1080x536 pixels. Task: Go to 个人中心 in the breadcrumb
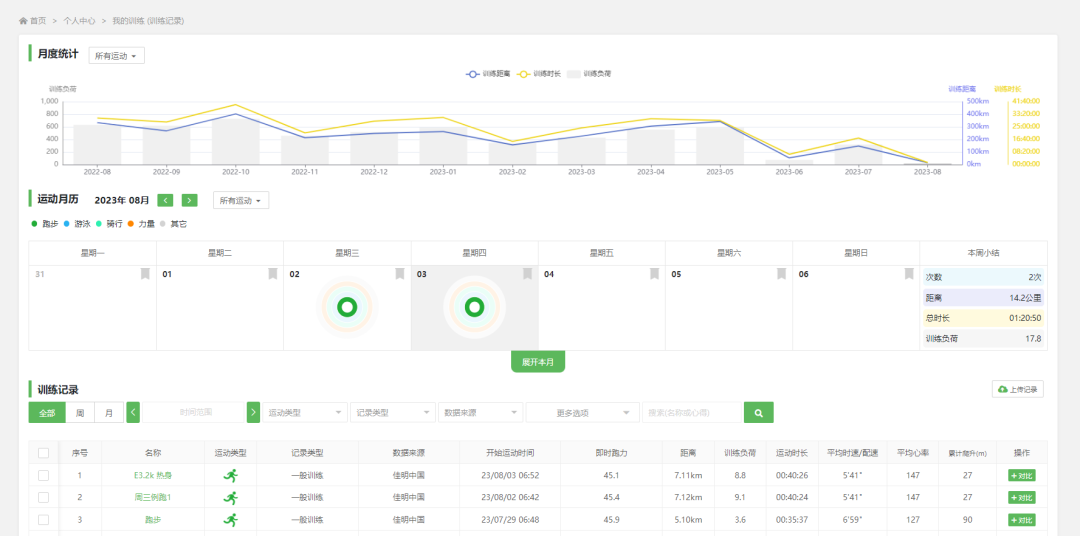click(79, 21)
